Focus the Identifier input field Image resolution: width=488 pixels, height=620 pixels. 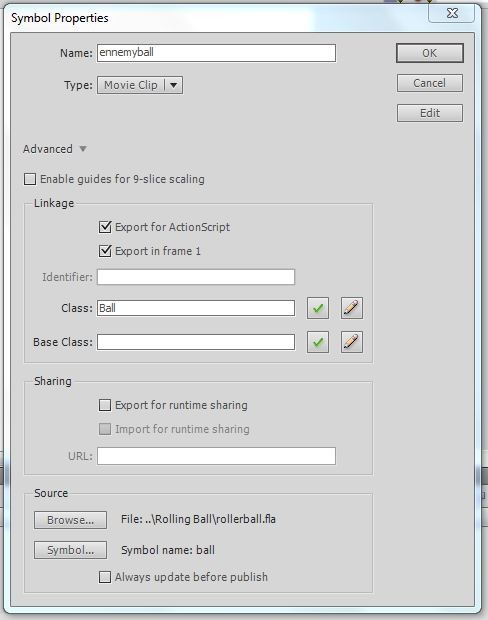[196, 277]
